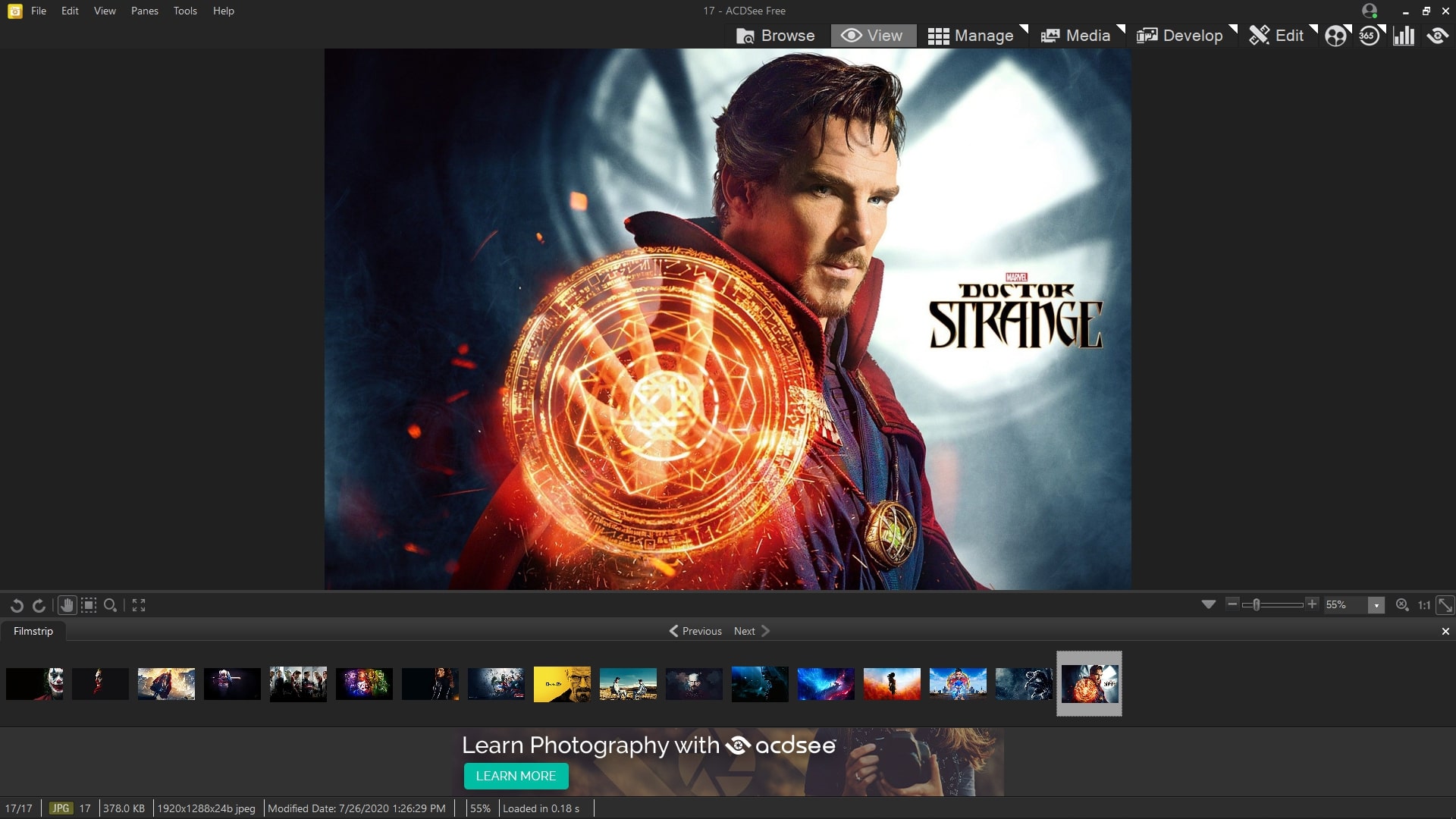Expand the Edit mode corner arrow
The image size is (1456, 819).
point(1313,30)
